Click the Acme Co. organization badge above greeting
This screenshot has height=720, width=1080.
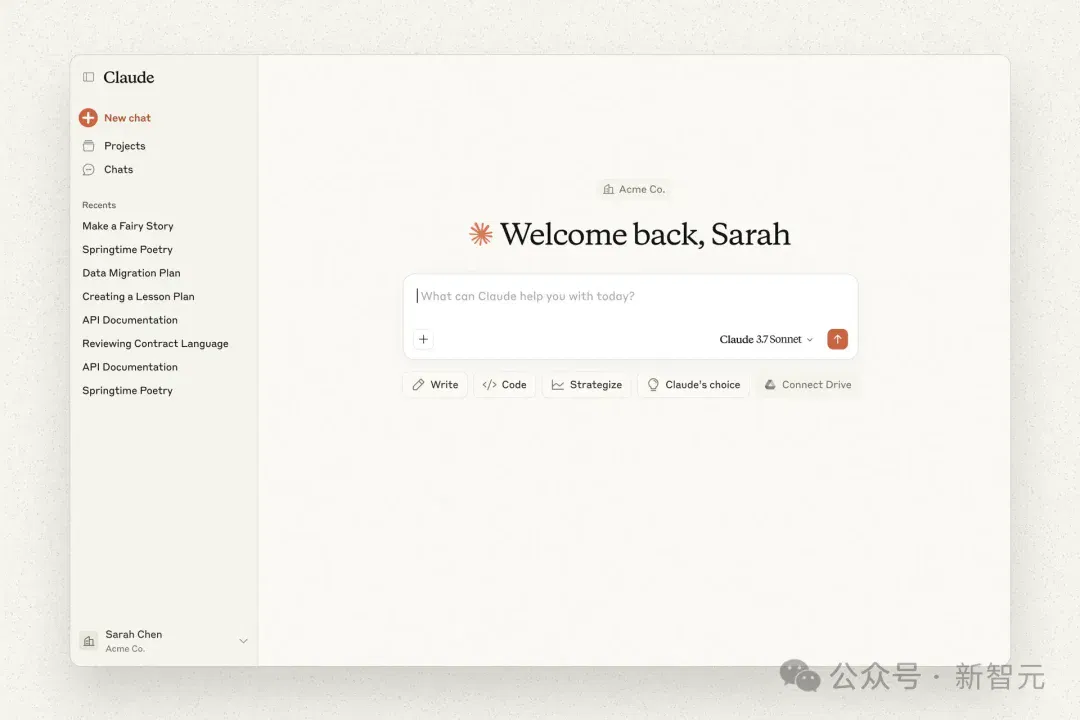click(x=634, y=189)
